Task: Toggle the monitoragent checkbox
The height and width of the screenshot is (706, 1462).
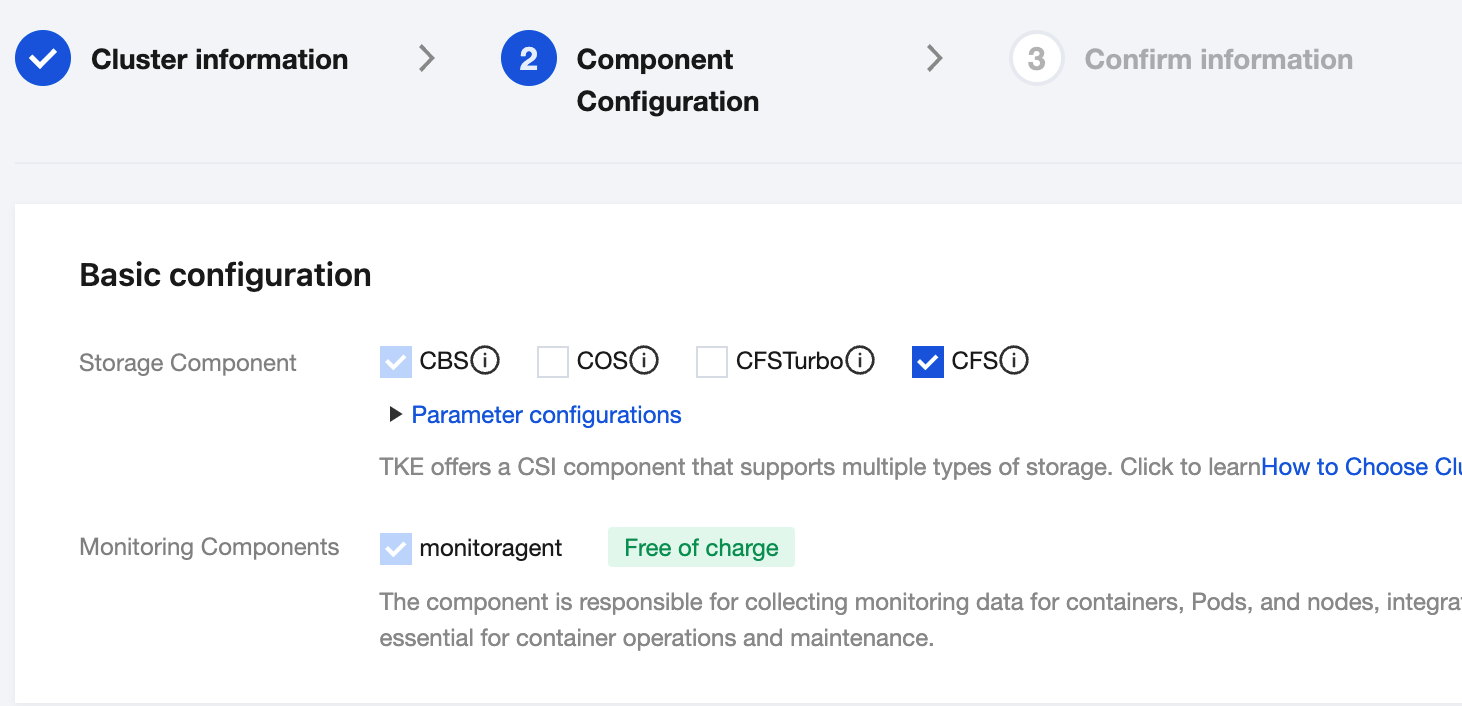Action: coord(396,548)
